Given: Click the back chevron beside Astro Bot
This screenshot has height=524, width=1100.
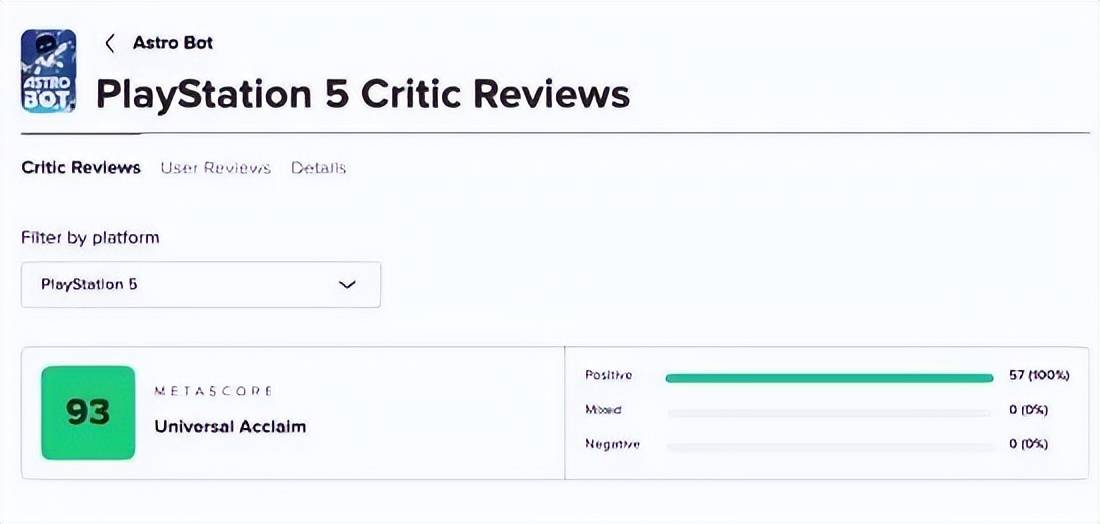Looking at the screenshot, I should point(109,43).
